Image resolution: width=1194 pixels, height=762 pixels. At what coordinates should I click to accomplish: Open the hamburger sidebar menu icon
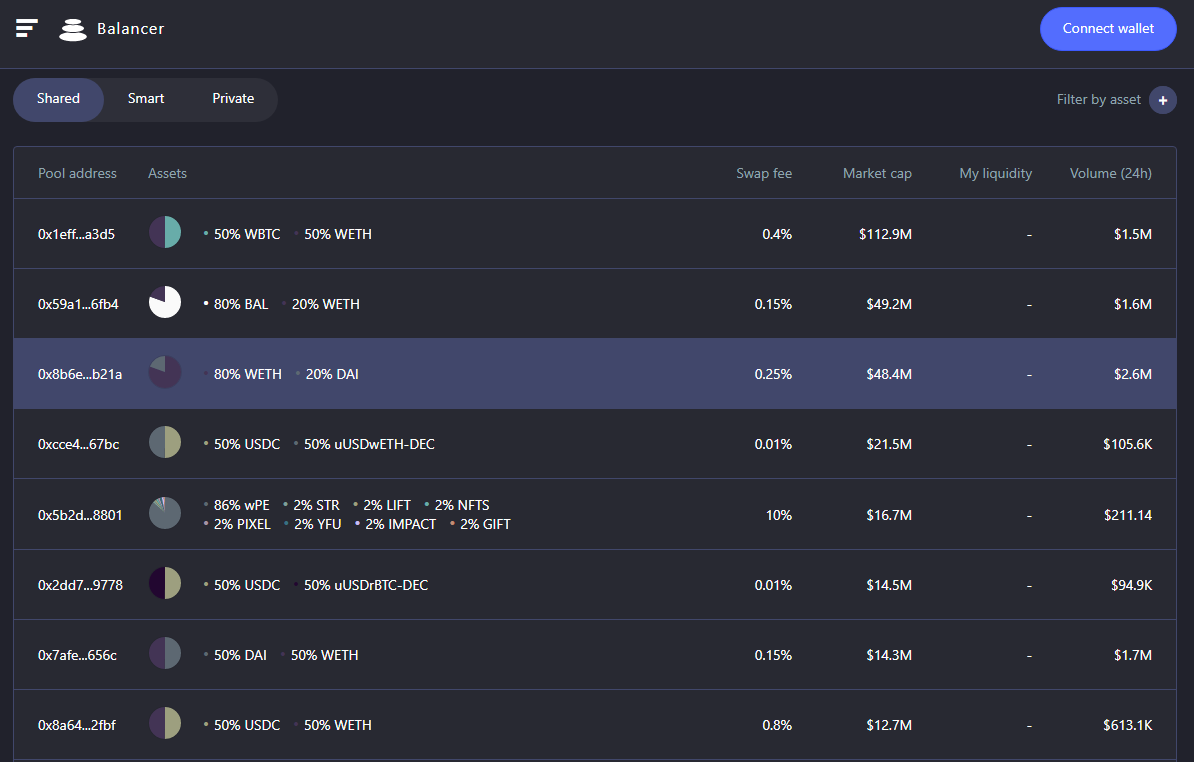click(27, 28)
